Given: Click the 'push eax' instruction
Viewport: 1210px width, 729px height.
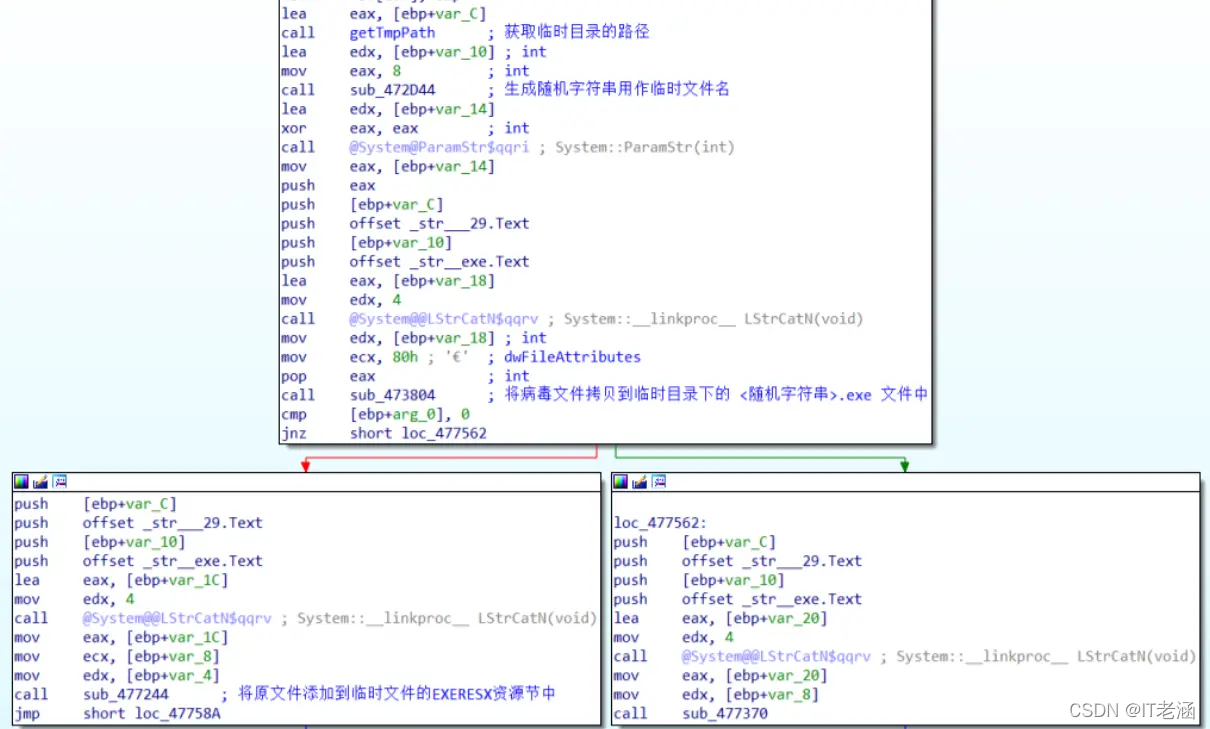Looking at the screenshot, I should (x=328, y=185).
